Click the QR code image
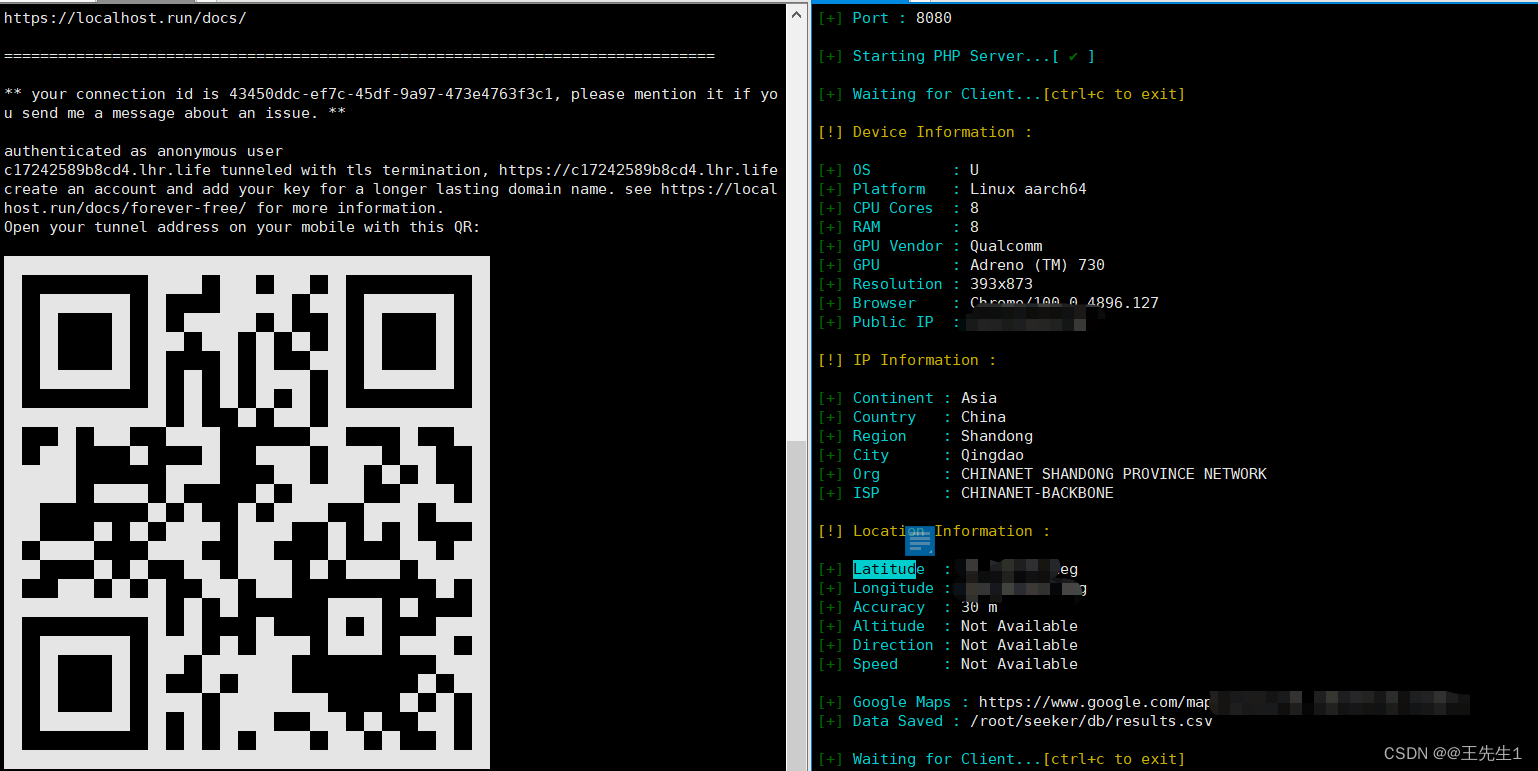 click(247, 513)
